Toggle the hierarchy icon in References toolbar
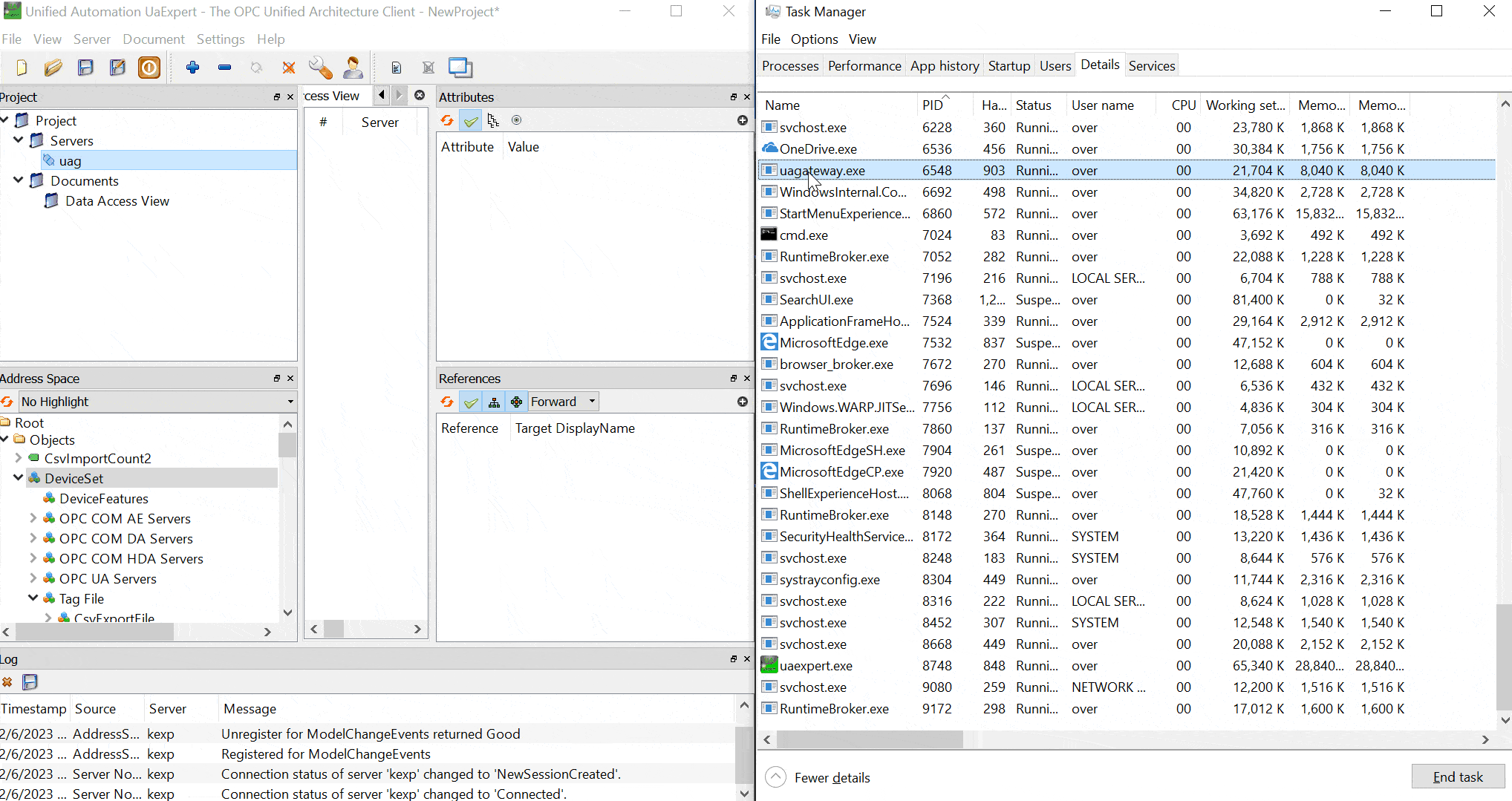The image size is (1512, 801). point(494,402)
